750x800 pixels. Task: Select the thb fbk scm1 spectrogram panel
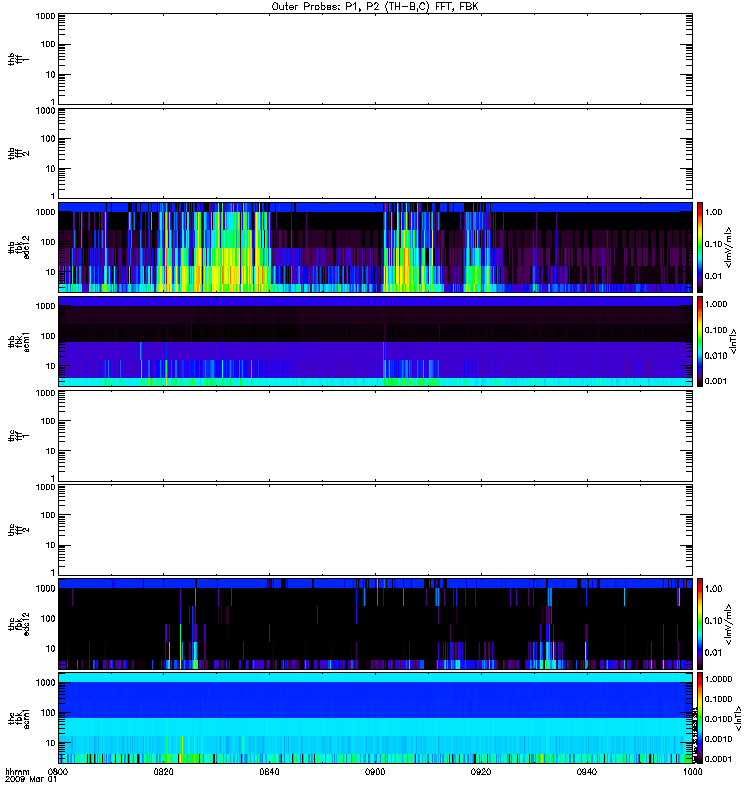(375, 341)
